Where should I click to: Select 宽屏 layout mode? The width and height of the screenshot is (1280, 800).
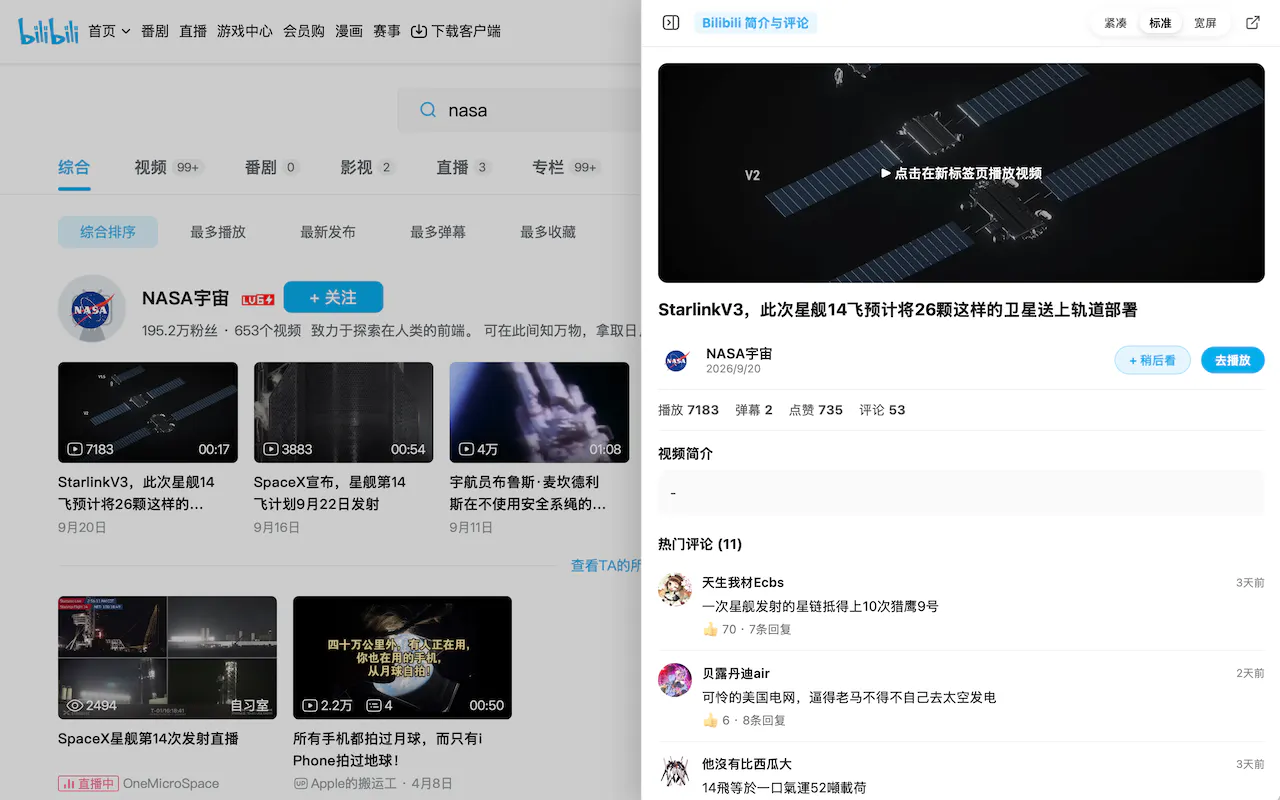click(x=1205, y=23)
